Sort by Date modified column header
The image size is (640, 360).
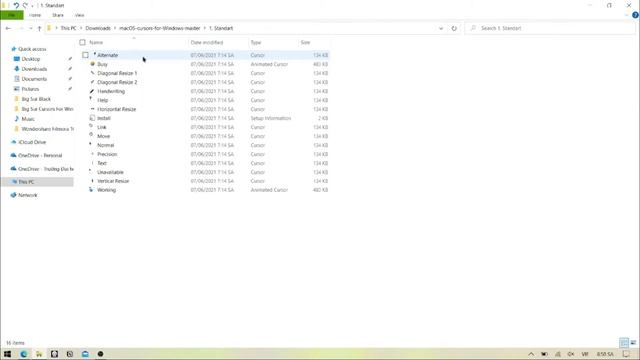point(207,42)
